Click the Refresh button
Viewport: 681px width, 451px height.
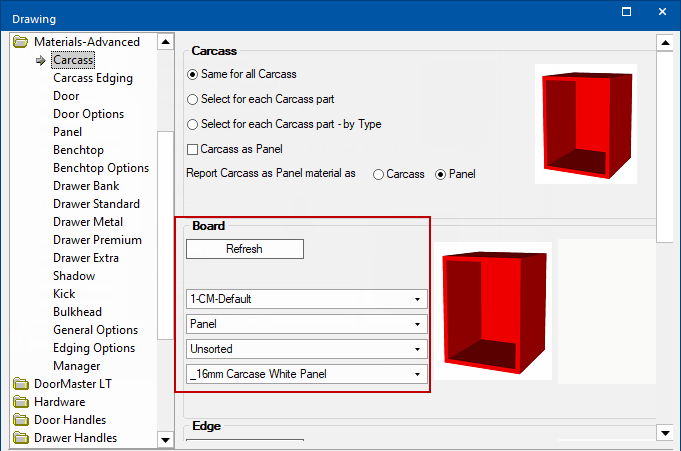[245, 249]
